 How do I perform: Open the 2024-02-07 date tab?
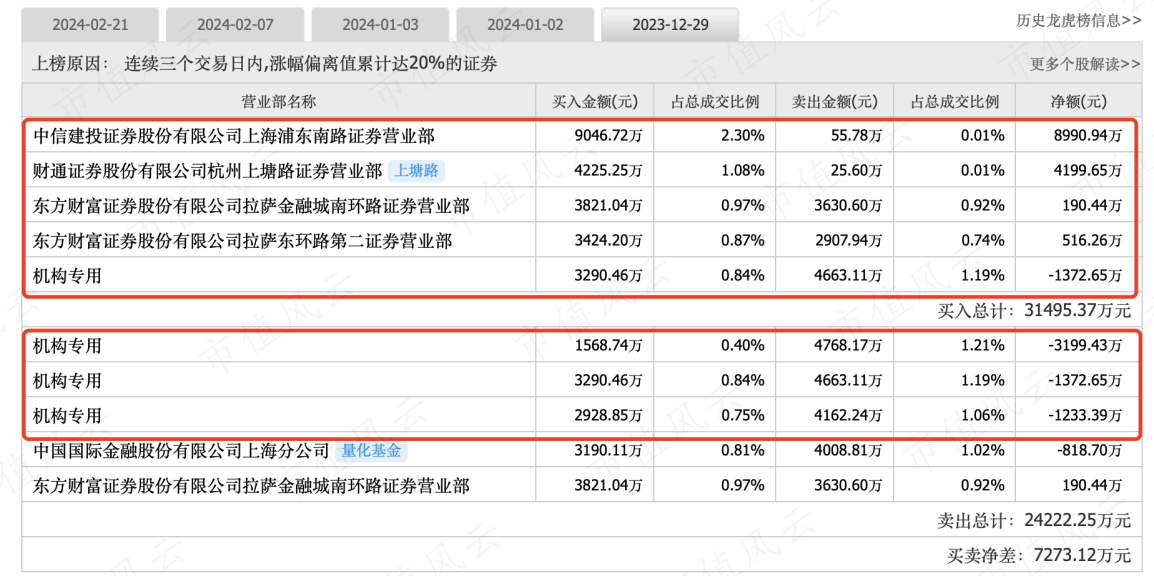pos(235,25)
